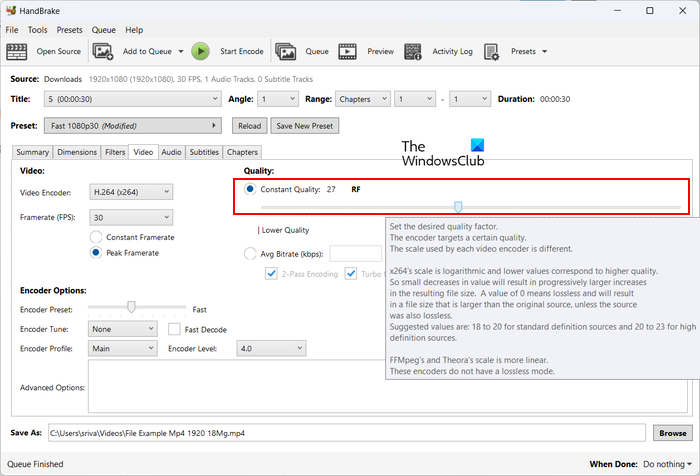Image resolution: width=700 pixels, height=476 pixels.
Task: Click the Duration value 00:00:30
Action: tap(555, 99)
